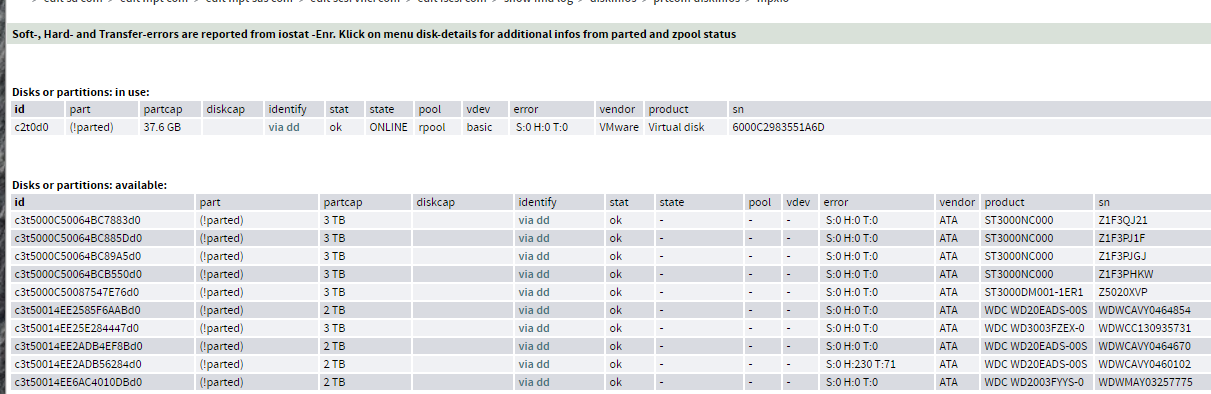
Task: Select serial number 6000C2983551A6D
Action: [778, 128]
